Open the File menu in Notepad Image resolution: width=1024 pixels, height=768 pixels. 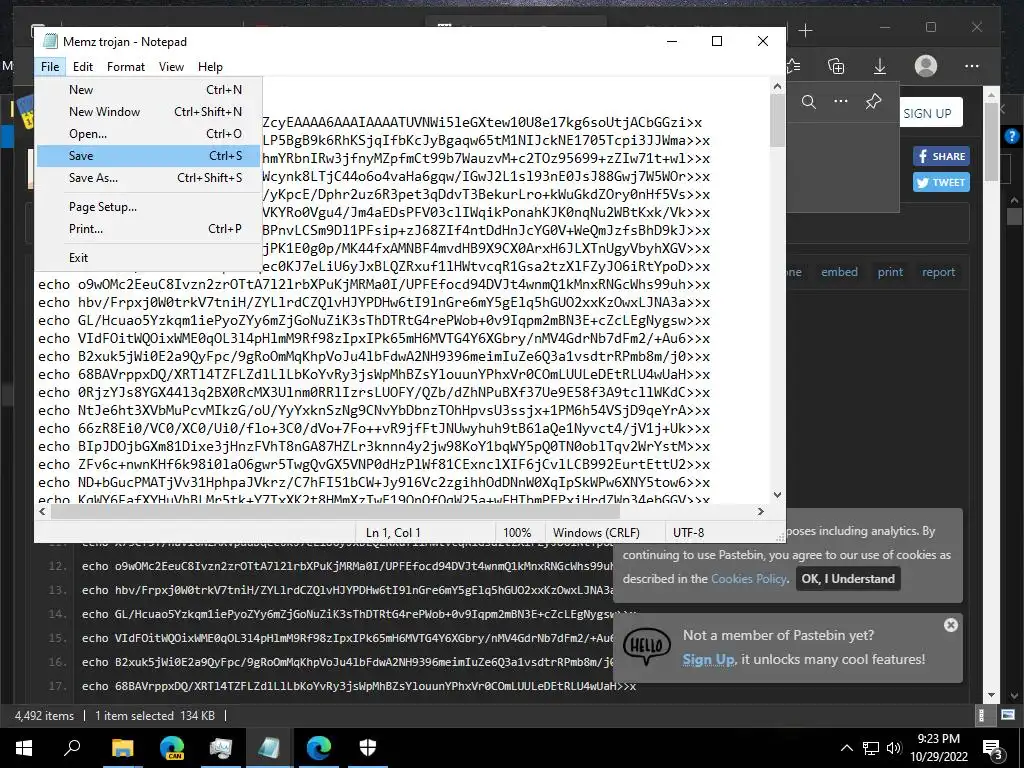(x=50, y=67)
